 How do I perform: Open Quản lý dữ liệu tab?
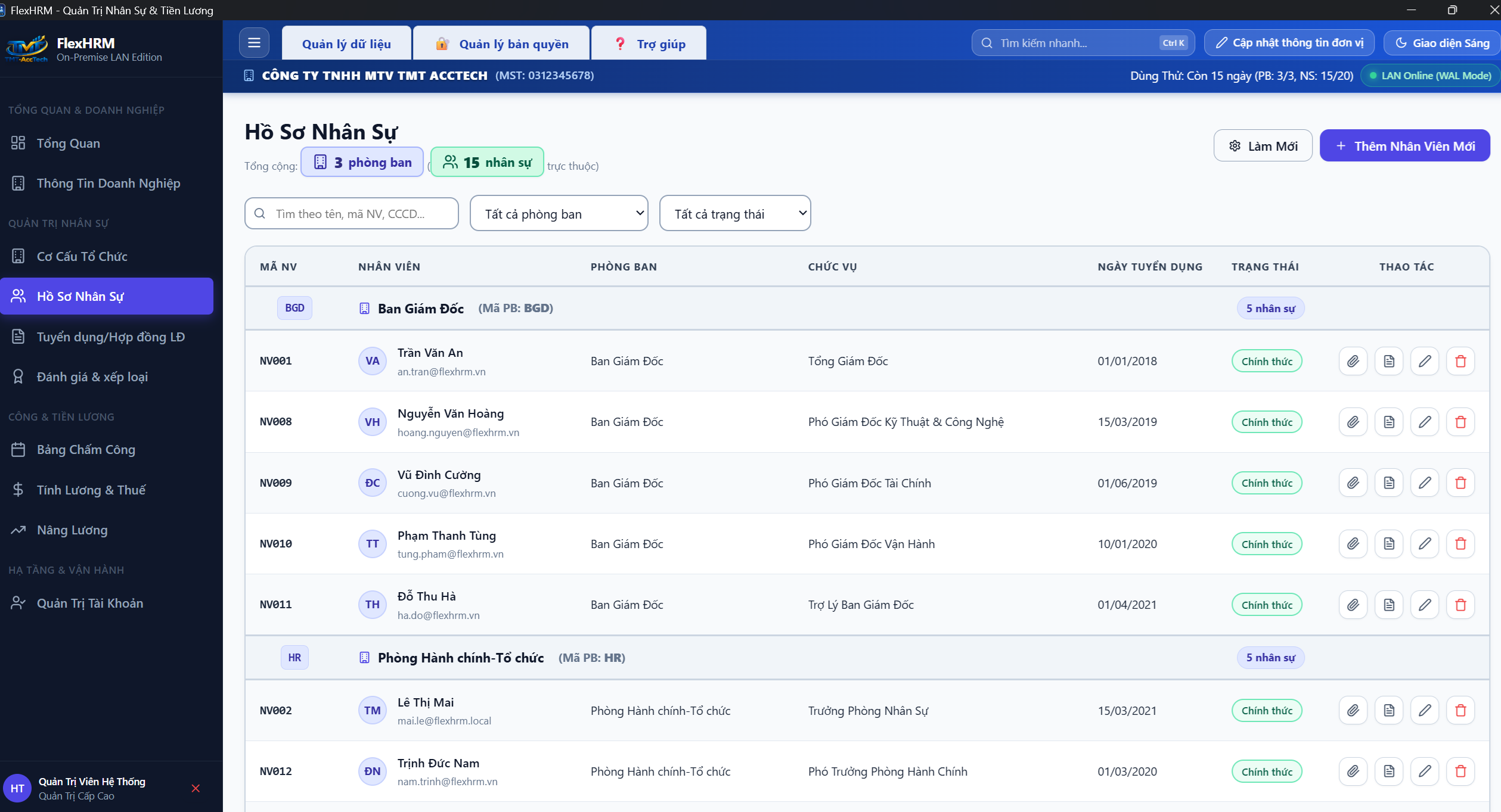pyautogui.click(x=346, y=43)
